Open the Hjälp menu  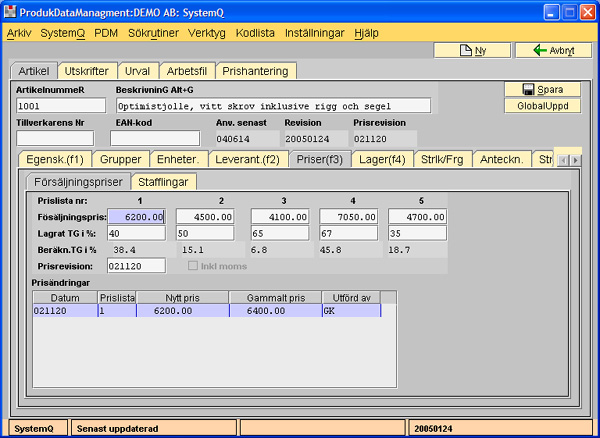coord(366,33)
